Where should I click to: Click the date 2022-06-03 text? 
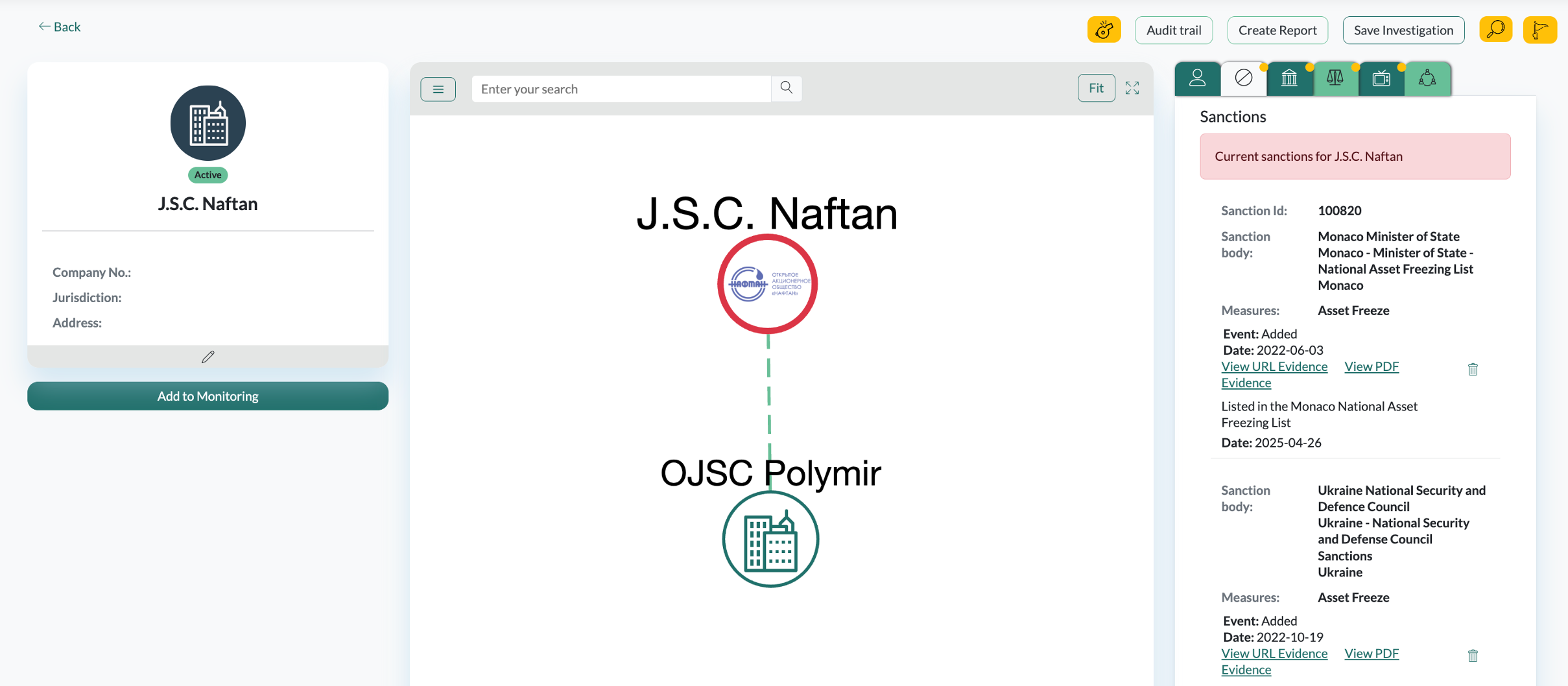(x=1289, y=350)
